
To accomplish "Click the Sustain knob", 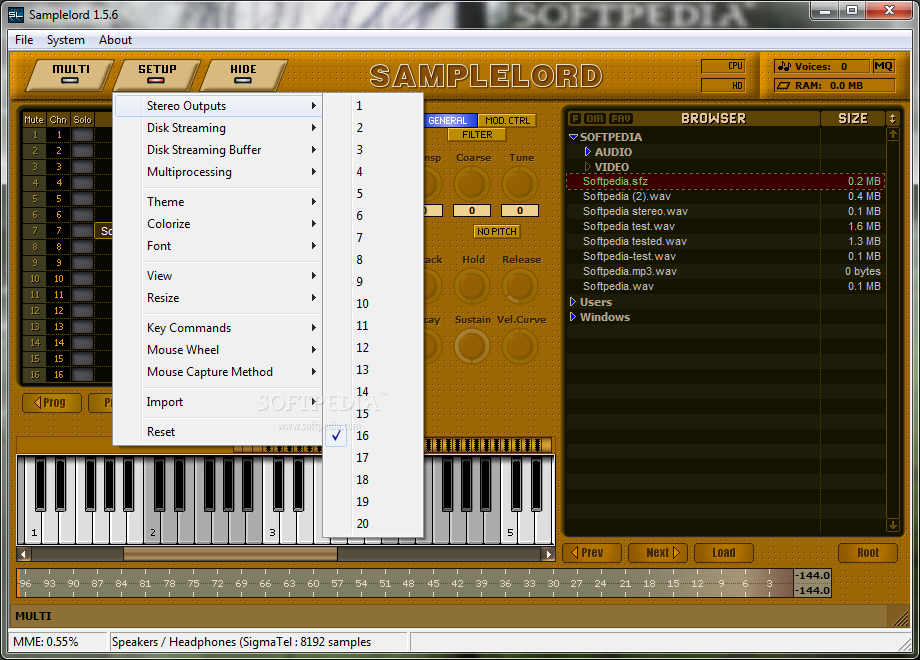I will pyautogui.click(x=472, y=346).
